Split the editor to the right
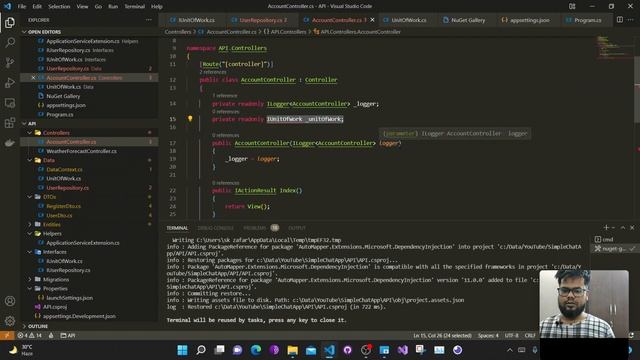The image size is (640, 360). click(x=620, y=20)
